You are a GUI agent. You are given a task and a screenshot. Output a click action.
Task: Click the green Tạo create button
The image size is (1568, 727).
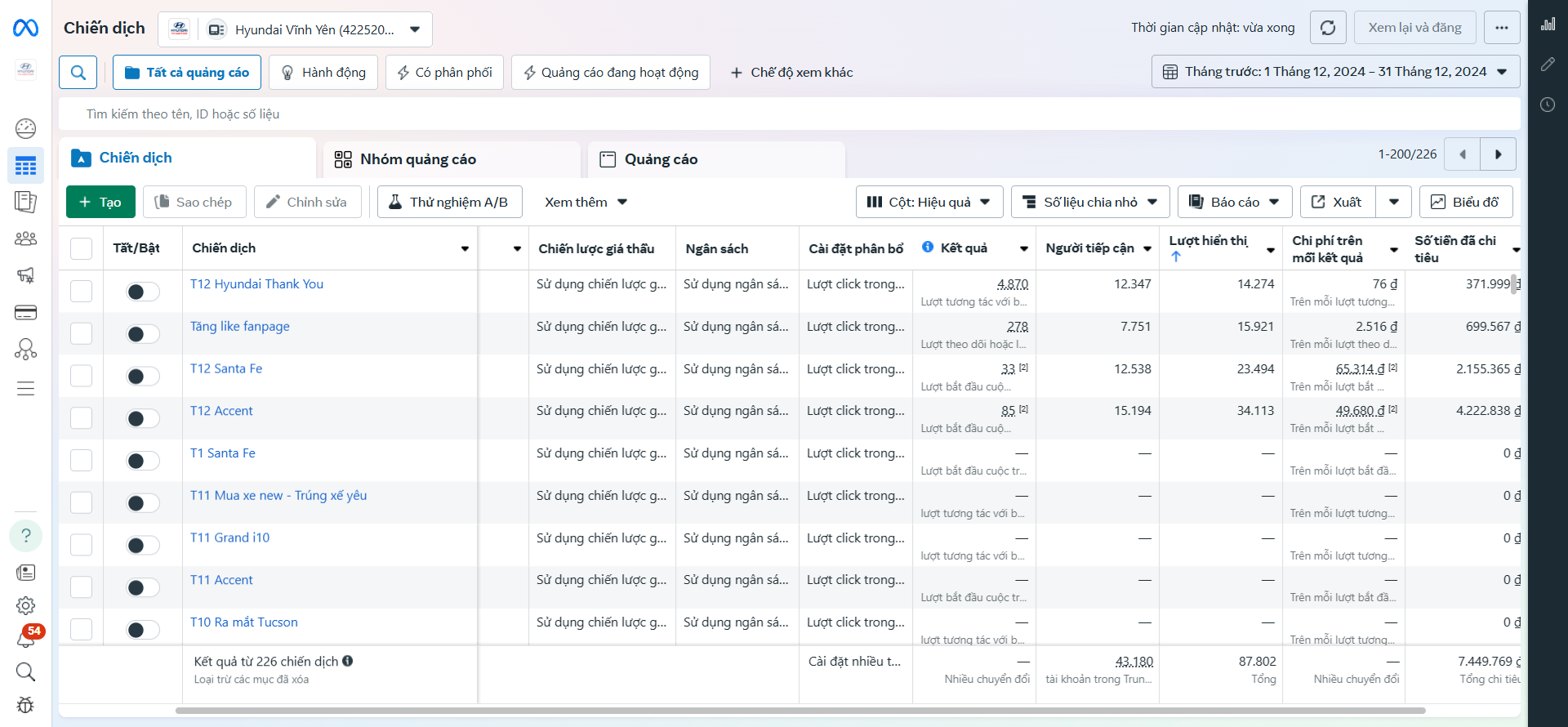(100, 202)
